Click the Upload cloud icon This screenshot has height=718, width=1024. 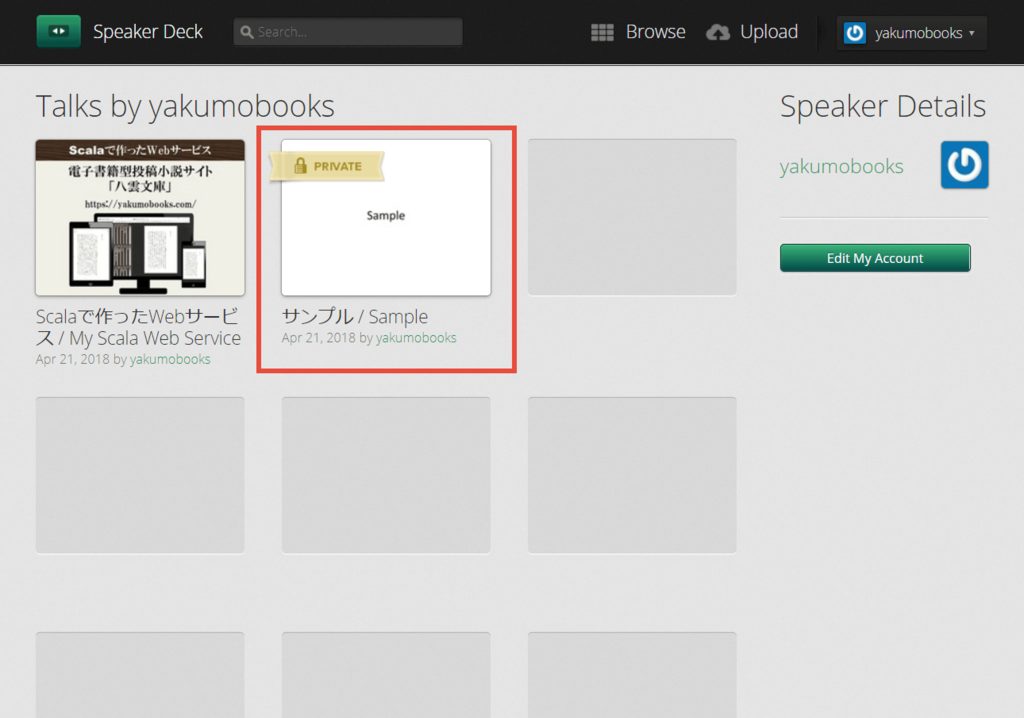pos(718,32)
